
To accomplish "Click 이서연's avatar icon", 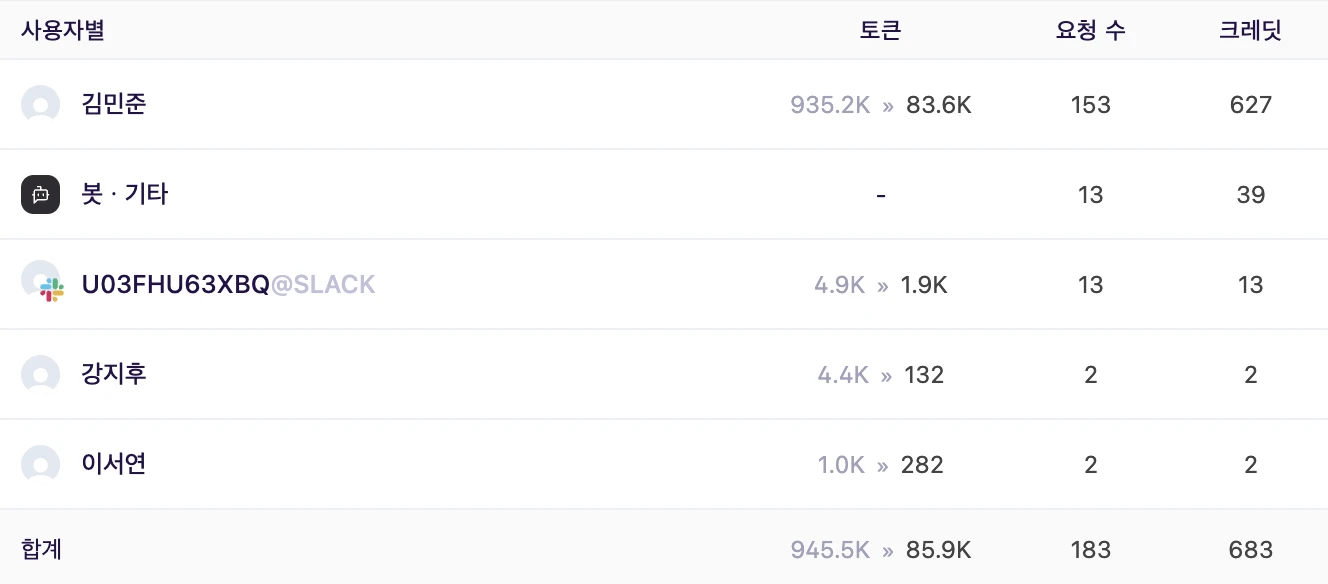I will (x=41, y=464).
